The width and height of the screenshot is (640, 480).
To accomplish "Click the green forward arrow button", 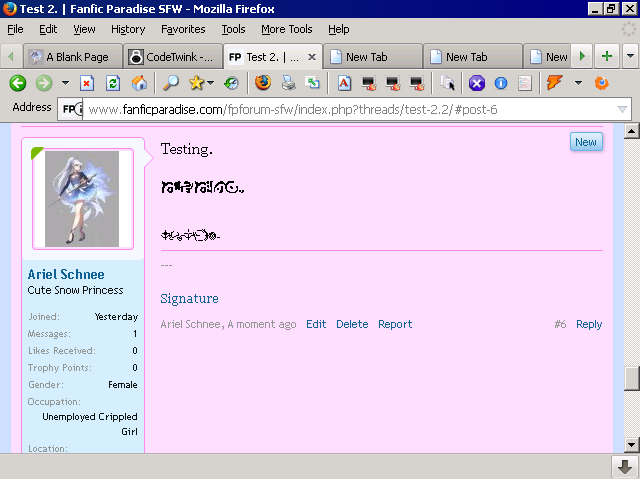I will click(44, 83).
